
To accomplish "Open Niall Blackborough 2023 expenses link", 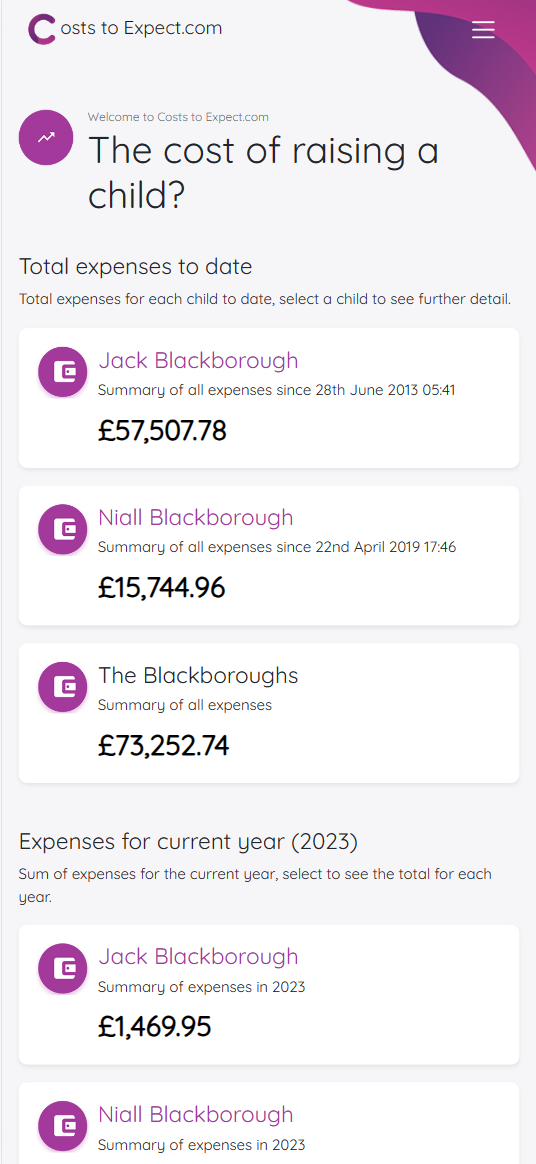I will 196,1114.
